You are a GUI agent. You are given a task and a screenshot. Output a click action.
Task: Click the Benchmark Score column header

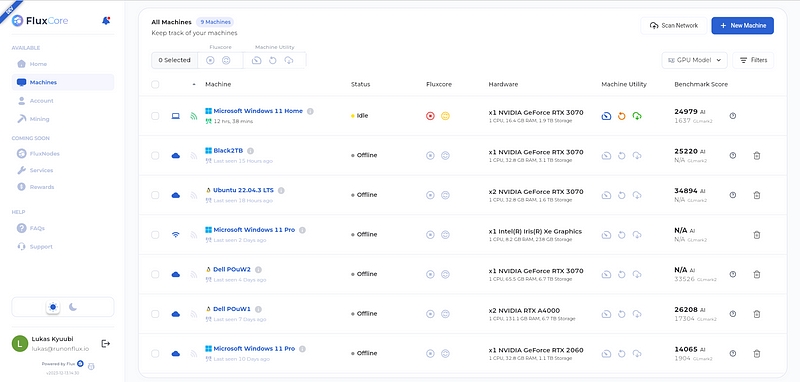click(x=701, y=85)
